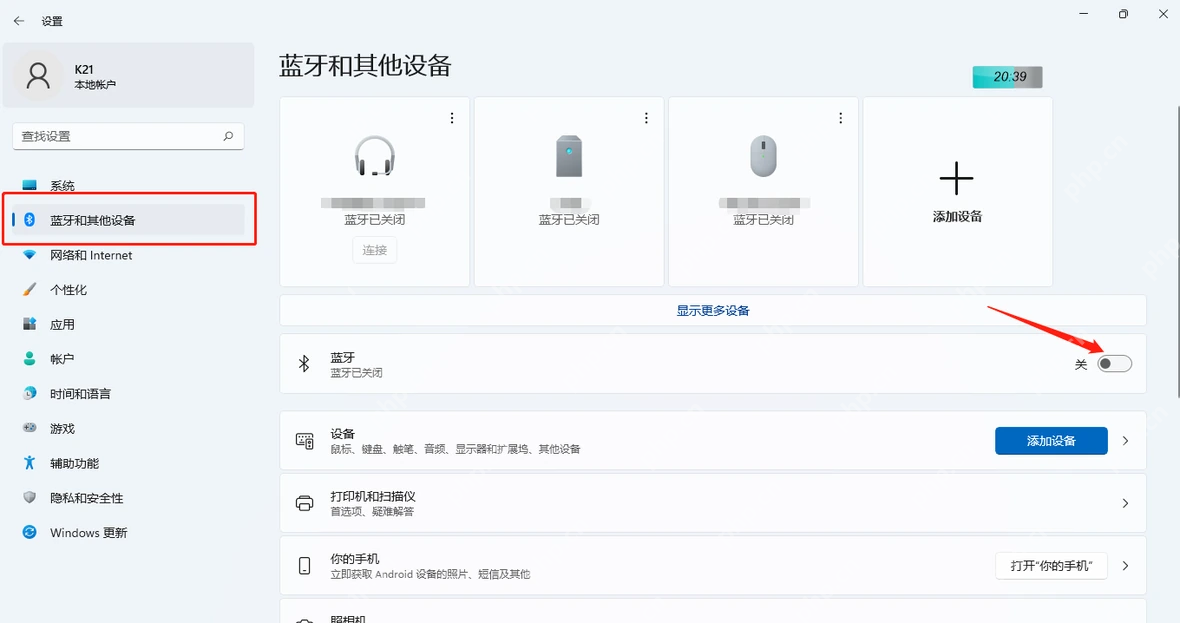Click the 个性化 paintbrush icon

tap(29, 290)
